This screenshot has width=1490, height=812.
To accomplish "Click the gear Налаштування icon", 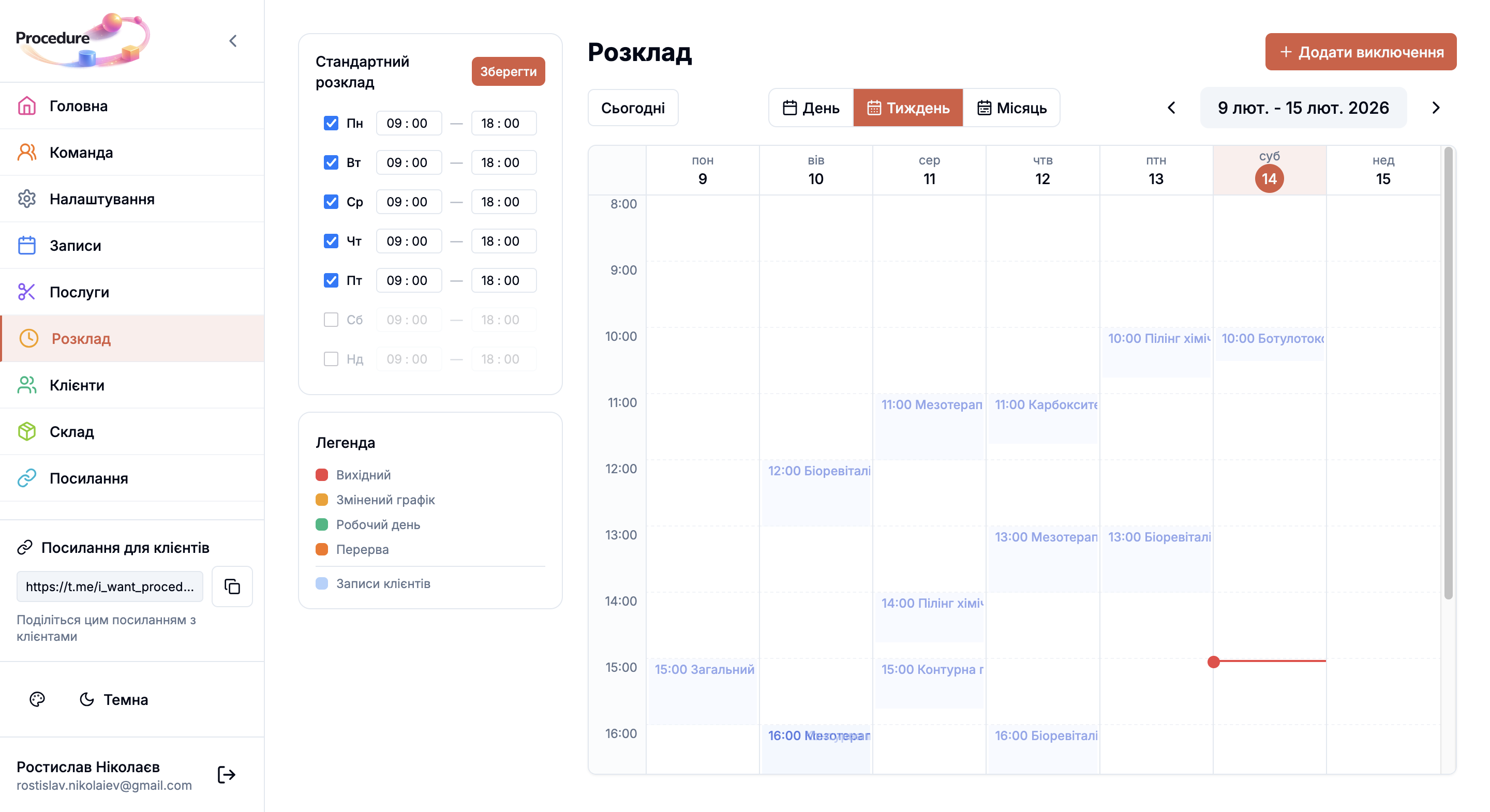I will click(x=26, y=199).
